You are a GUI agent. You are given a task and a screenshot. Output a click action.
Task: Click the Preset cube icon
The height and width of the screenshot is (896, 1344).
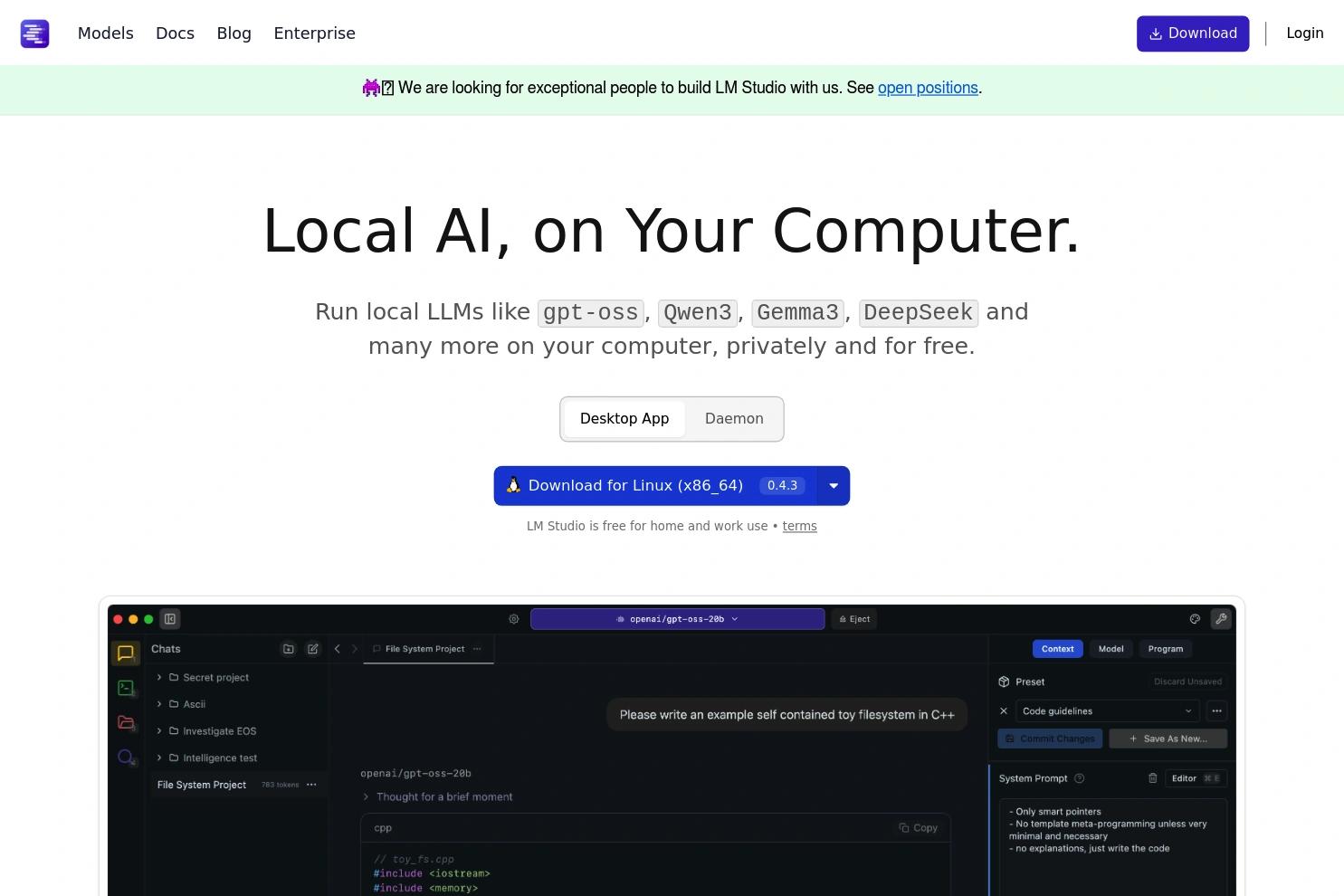1004,682
